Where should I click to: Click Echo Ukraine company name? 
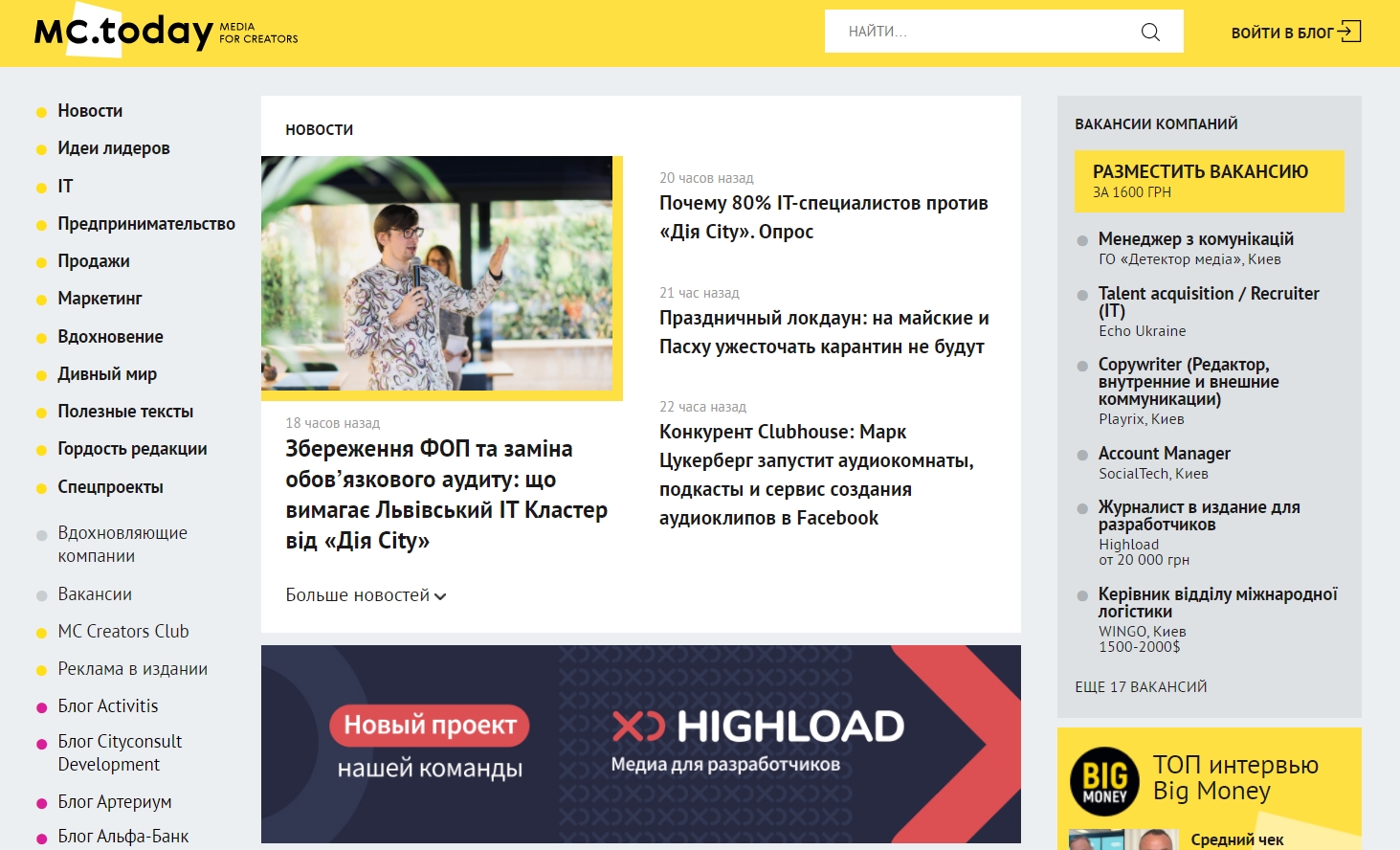point(1143,331)
